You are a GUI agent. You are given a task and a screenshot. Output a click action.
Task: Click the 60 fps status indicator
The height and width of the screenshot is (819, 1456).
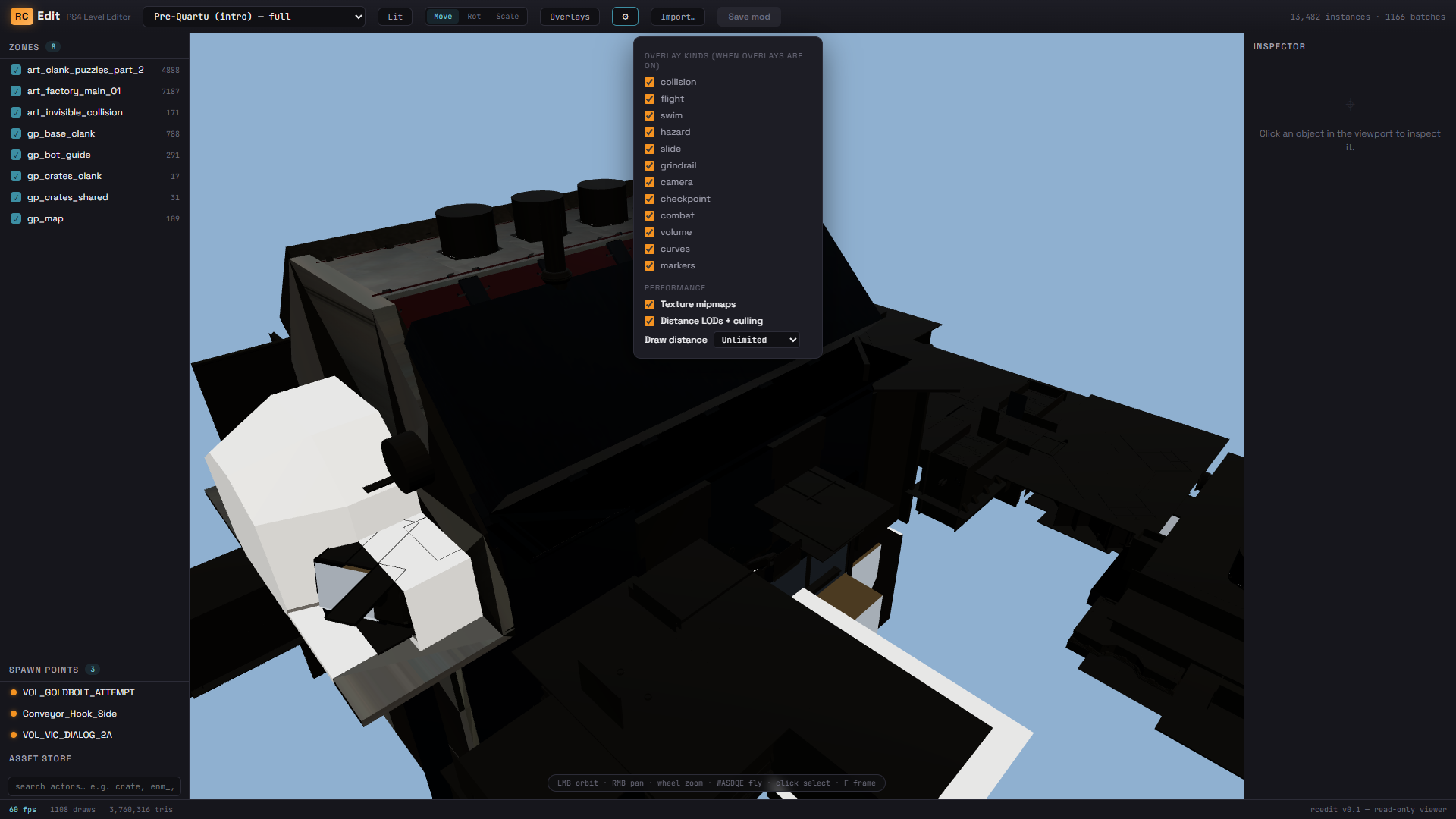coord(23,809)
